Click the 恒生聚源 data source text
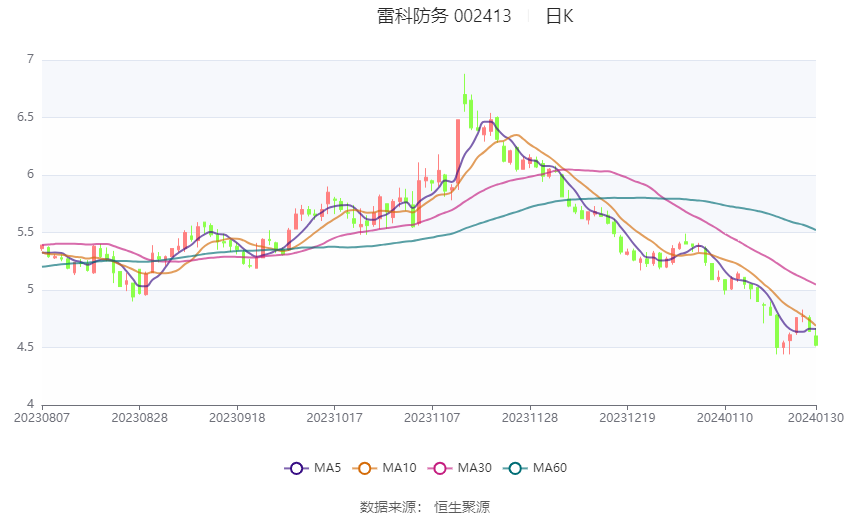 pyautogui.click(x=462, y=507)
